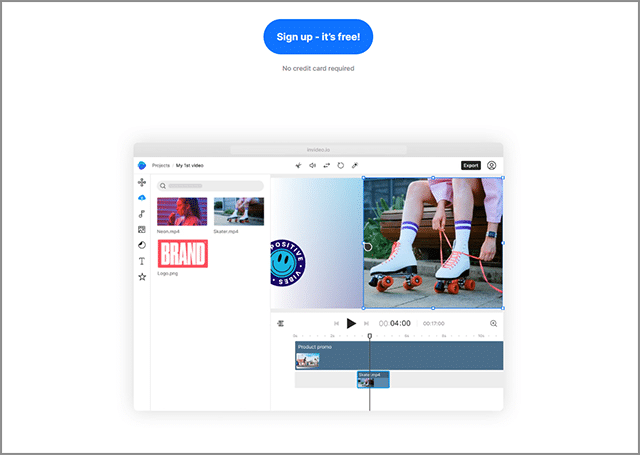
Task: Open the cloud uploads media panel
Action: click(142, 199)
